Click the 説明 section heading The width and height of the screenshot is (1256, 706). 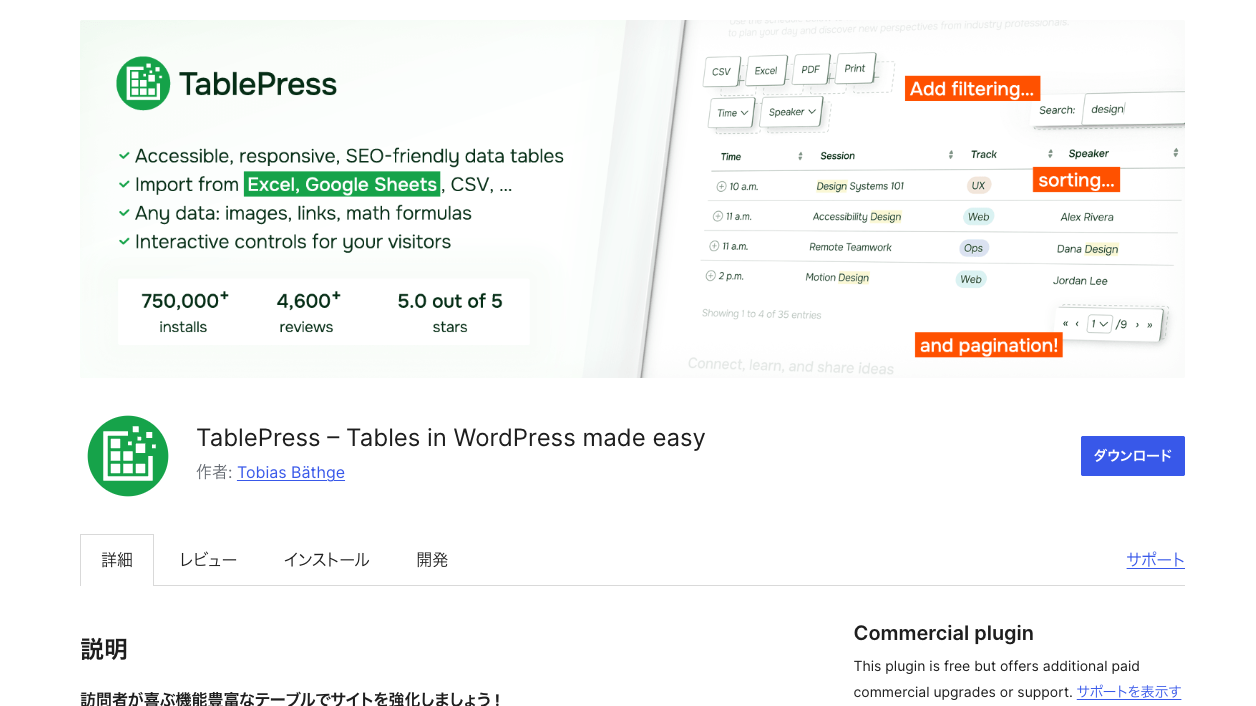[x=104, y=650]
